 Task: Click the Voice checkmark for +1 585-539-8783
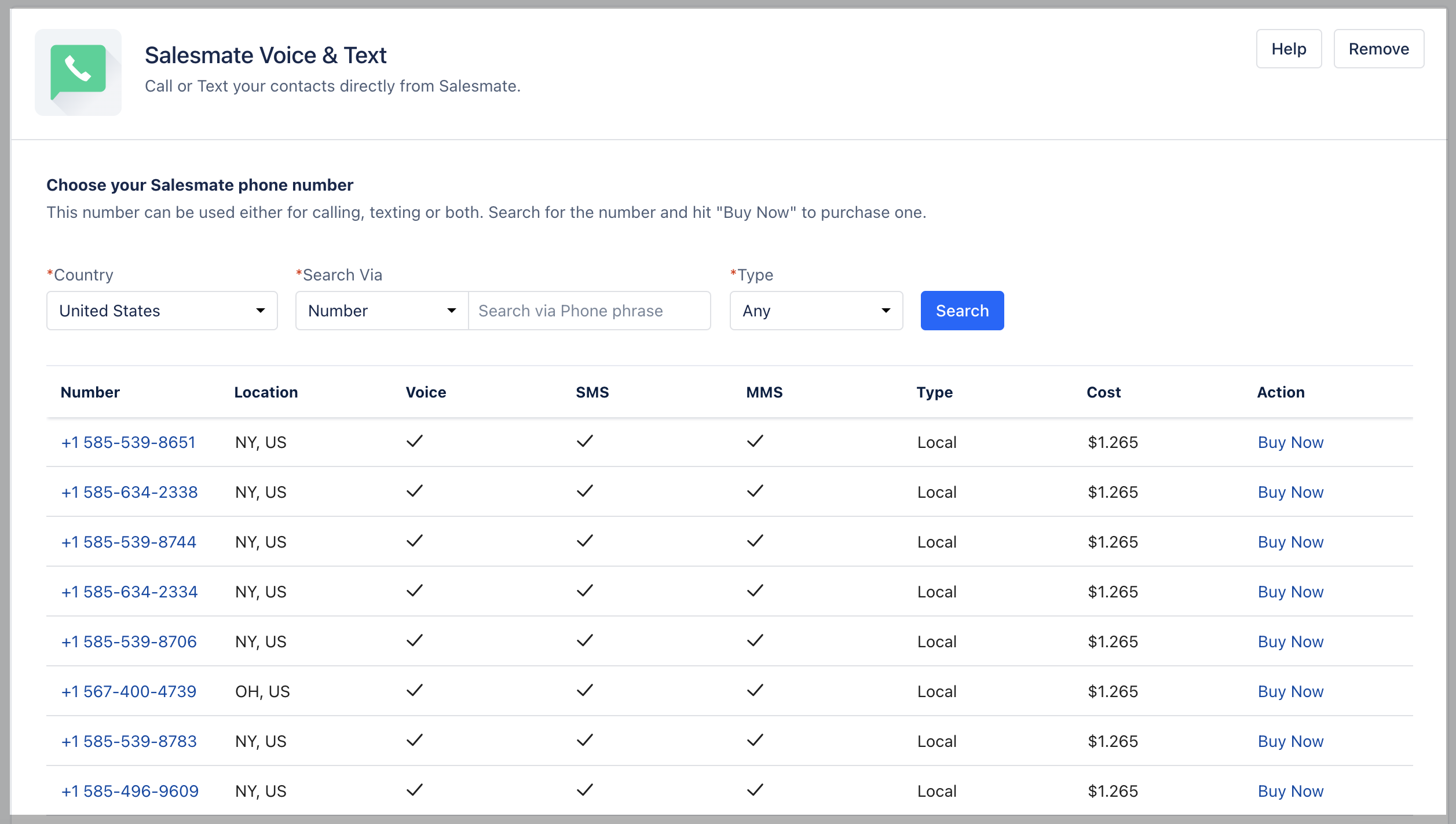pyautogui.click(x=415, y=741)
